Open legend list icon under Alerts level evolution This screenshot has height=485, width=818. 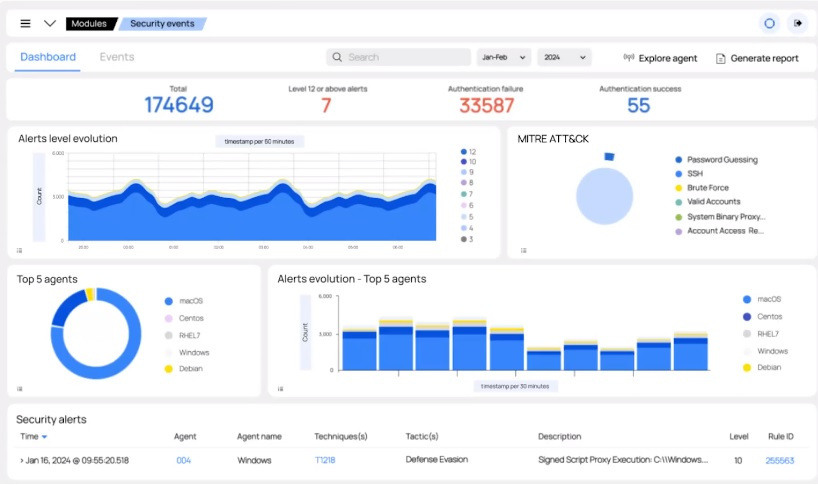coord(20,250)
